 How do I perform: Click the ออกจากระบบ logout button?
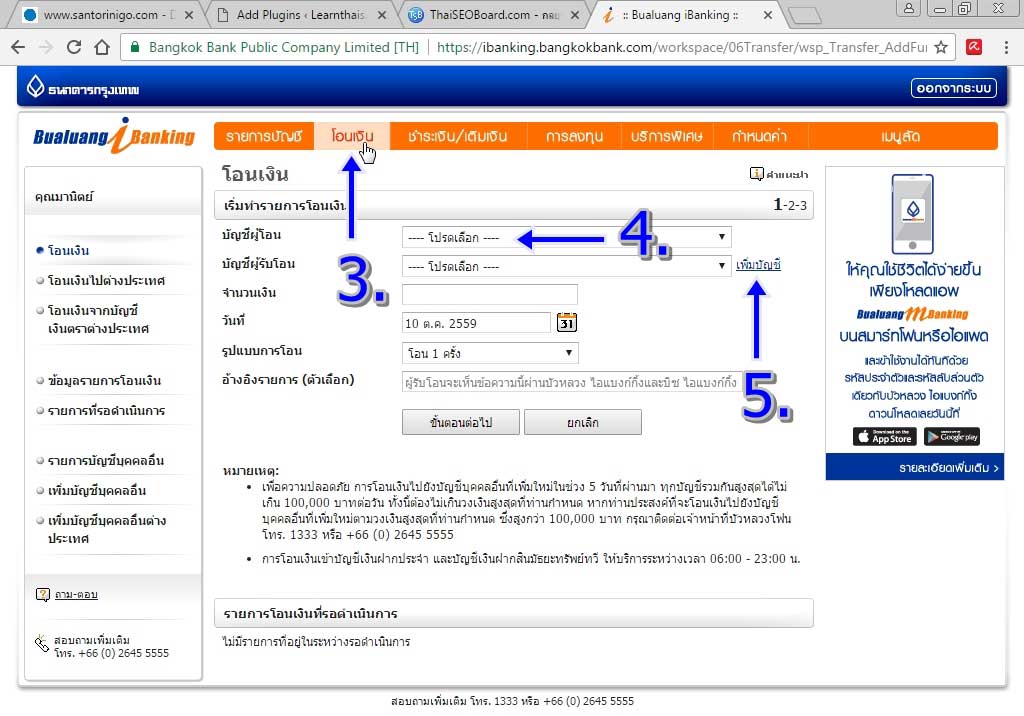click(x=953, y=88)
